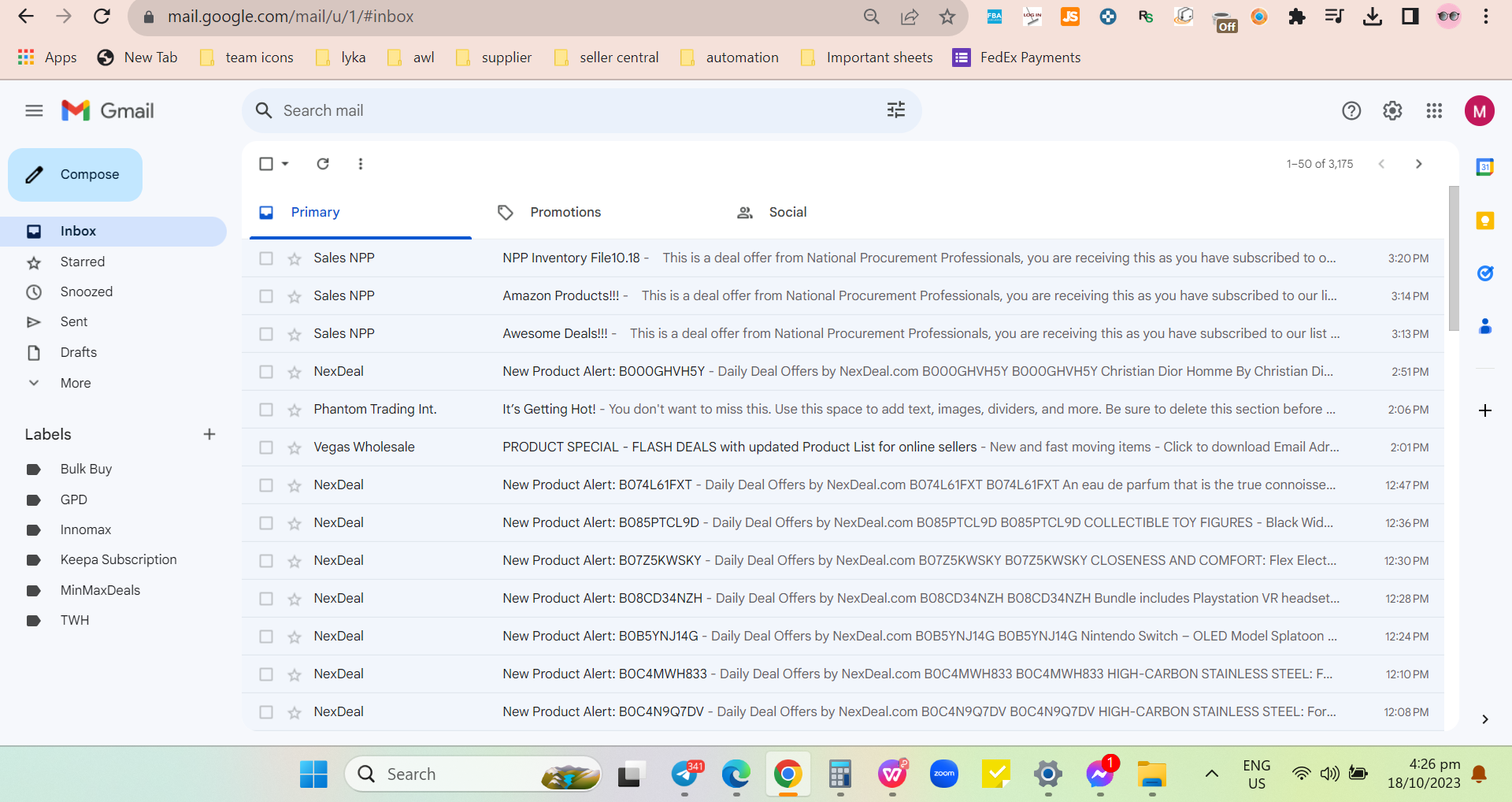The height and width of the screenshot is (802, 1512).
Task: Refresh the inbox
Action: 323,164
